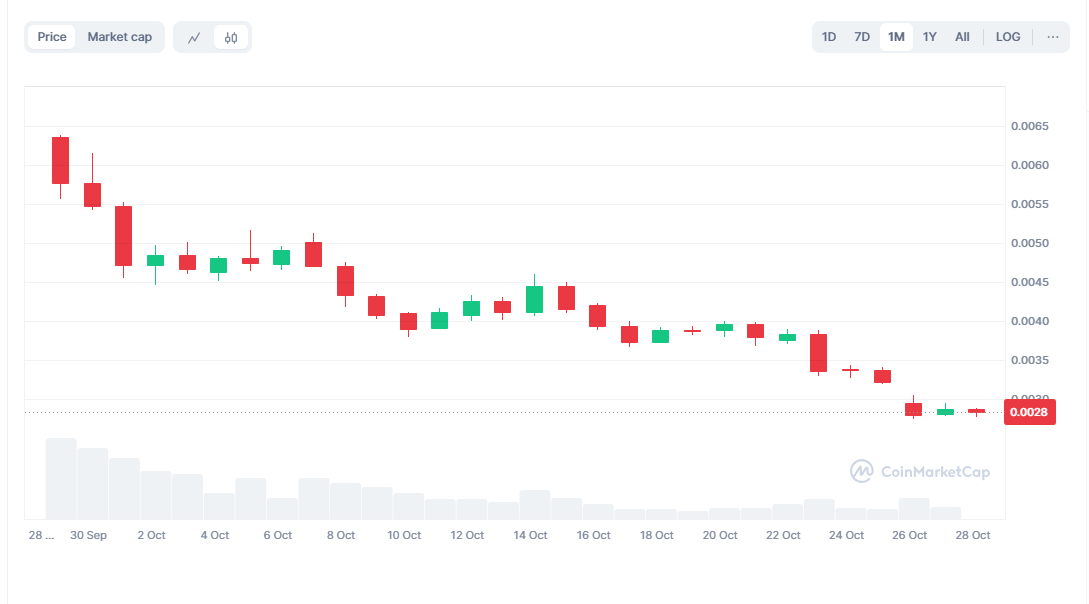Enable logarithmic scale with LOG
Screen dimensions: 1089x604
[x=1007, y=36]
